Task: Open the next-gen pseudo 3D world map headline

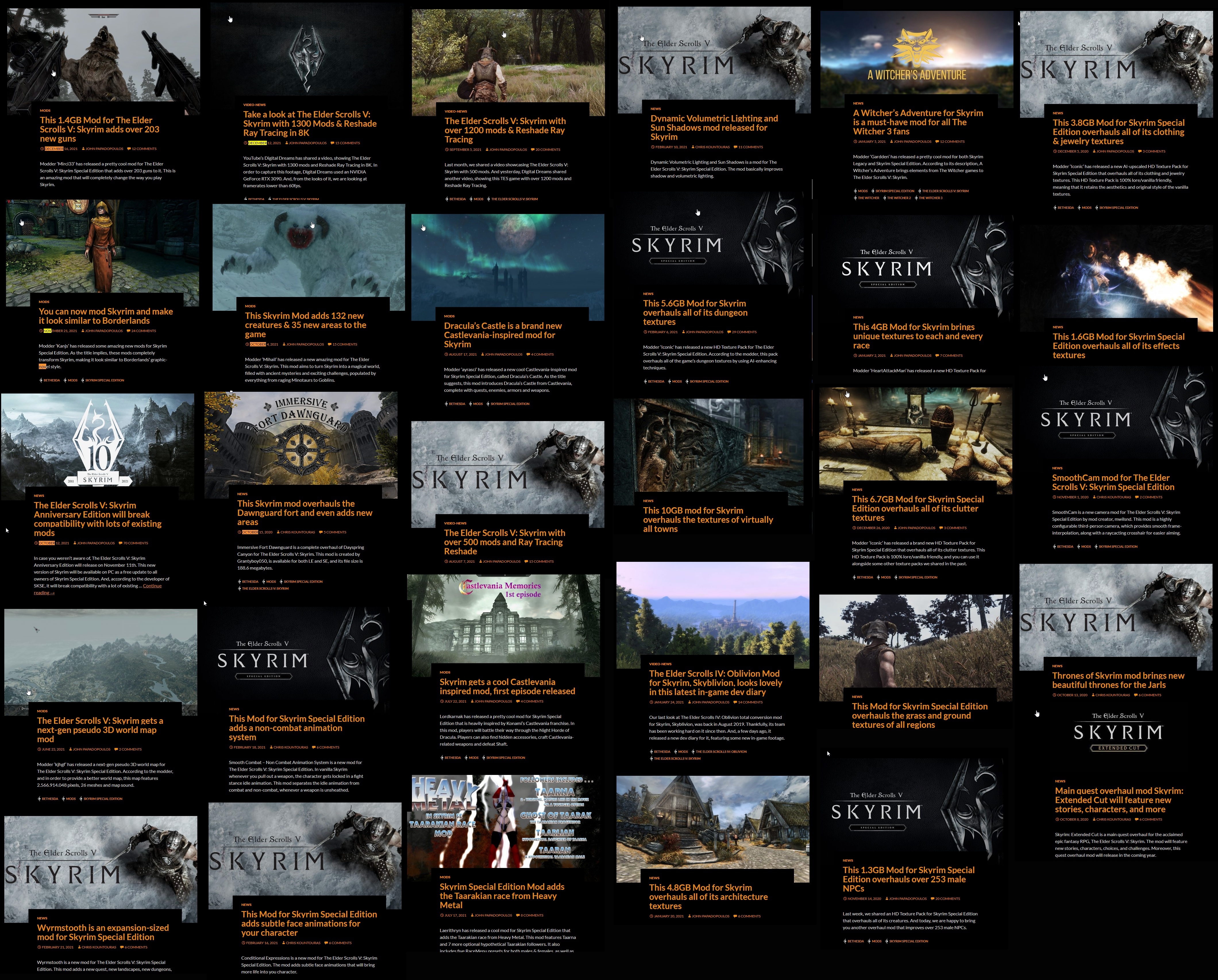Action: coord(99,730)
